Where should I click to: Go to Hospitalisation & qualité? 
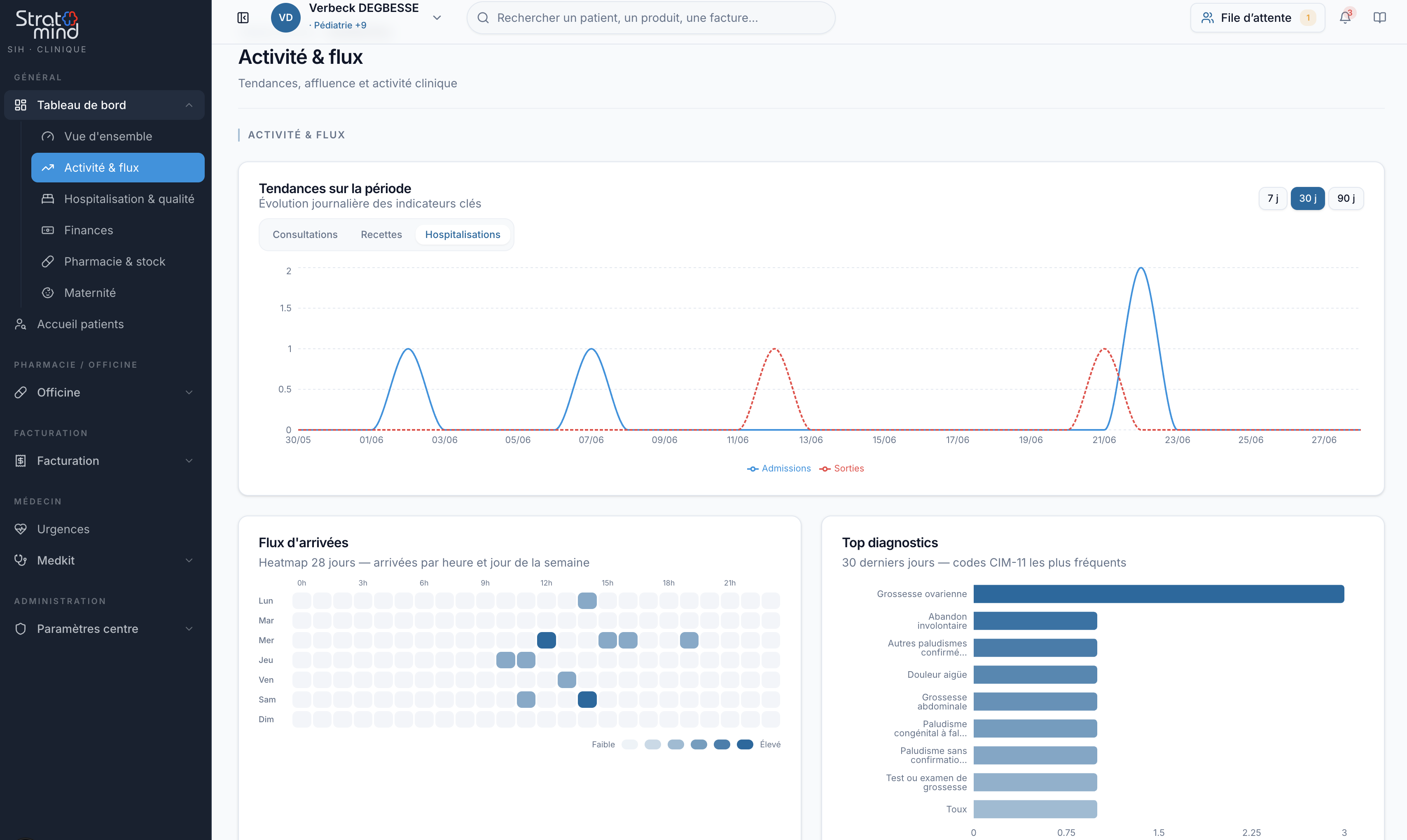pyautogui.click(x=118, y=199)
